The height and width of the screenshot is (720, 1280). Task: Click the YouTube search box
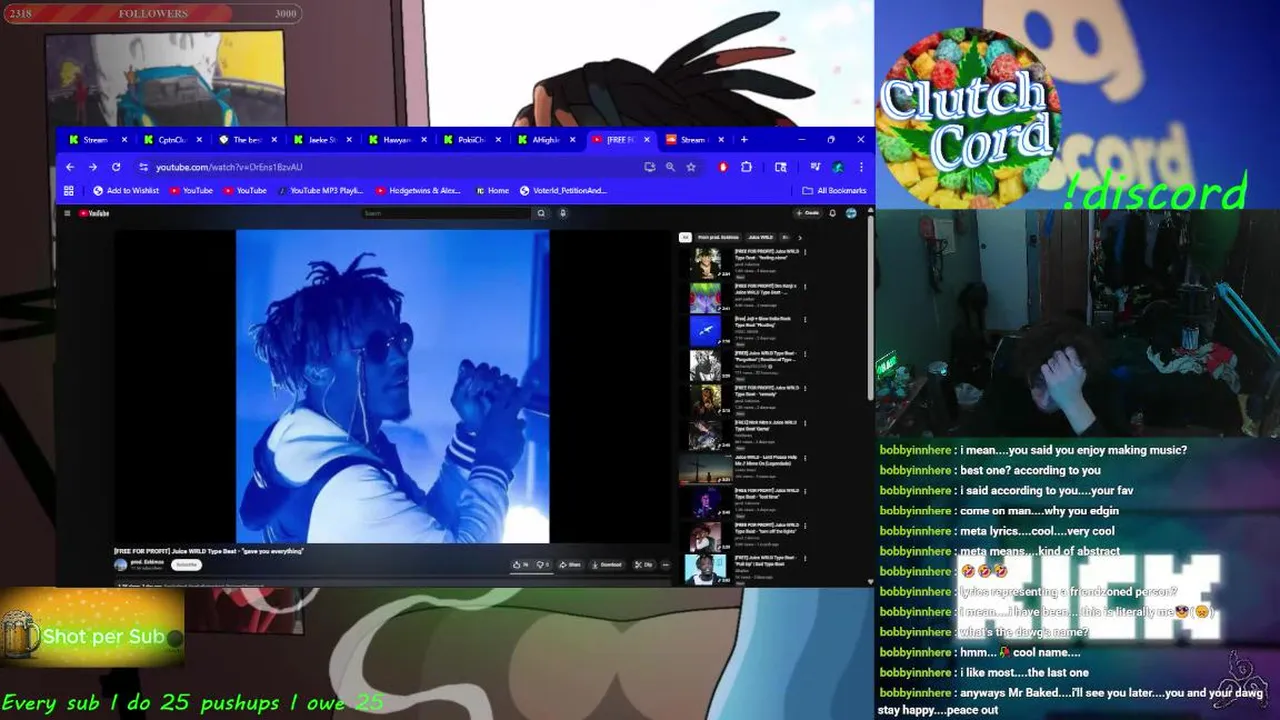(x=447, y=213)
